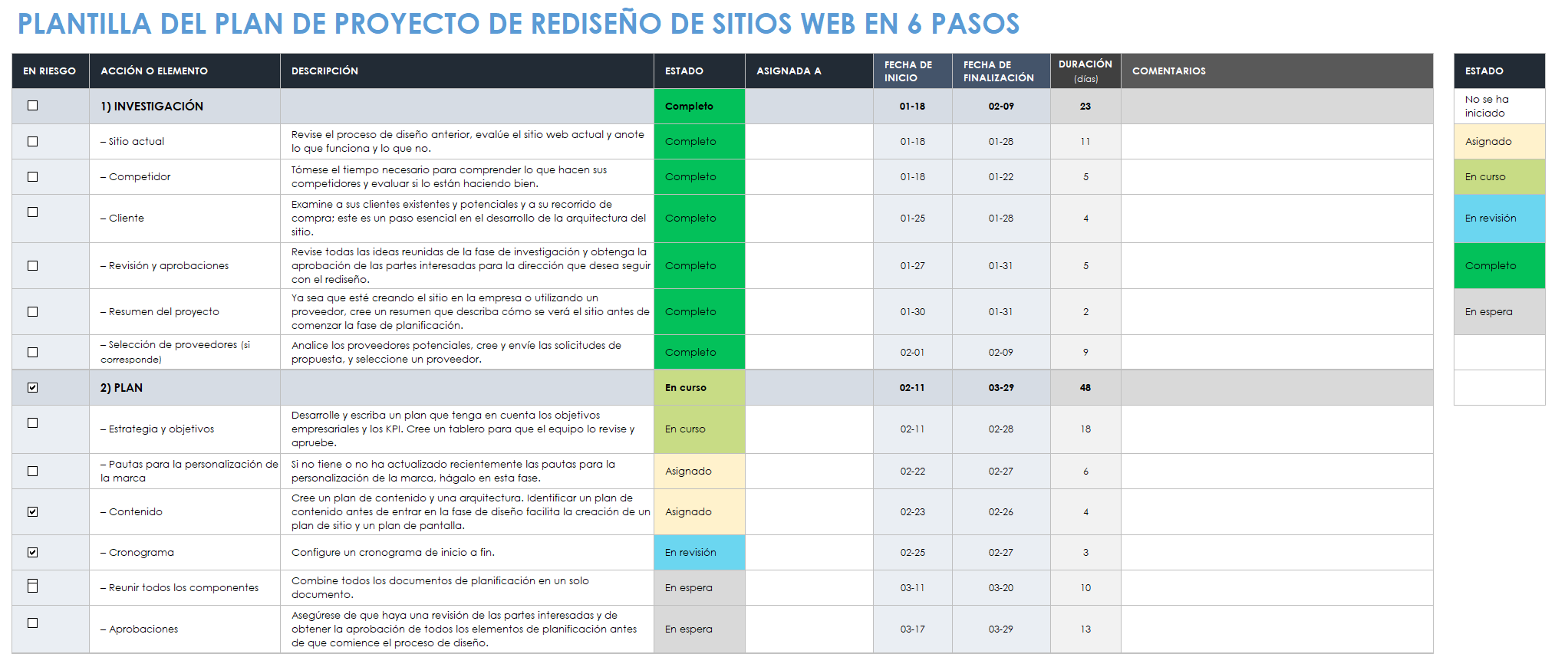1568x654 pixels.
Task: Click the '– Aprobaciones' action cell
Action: pyautogui.click(x=185, y=629)
